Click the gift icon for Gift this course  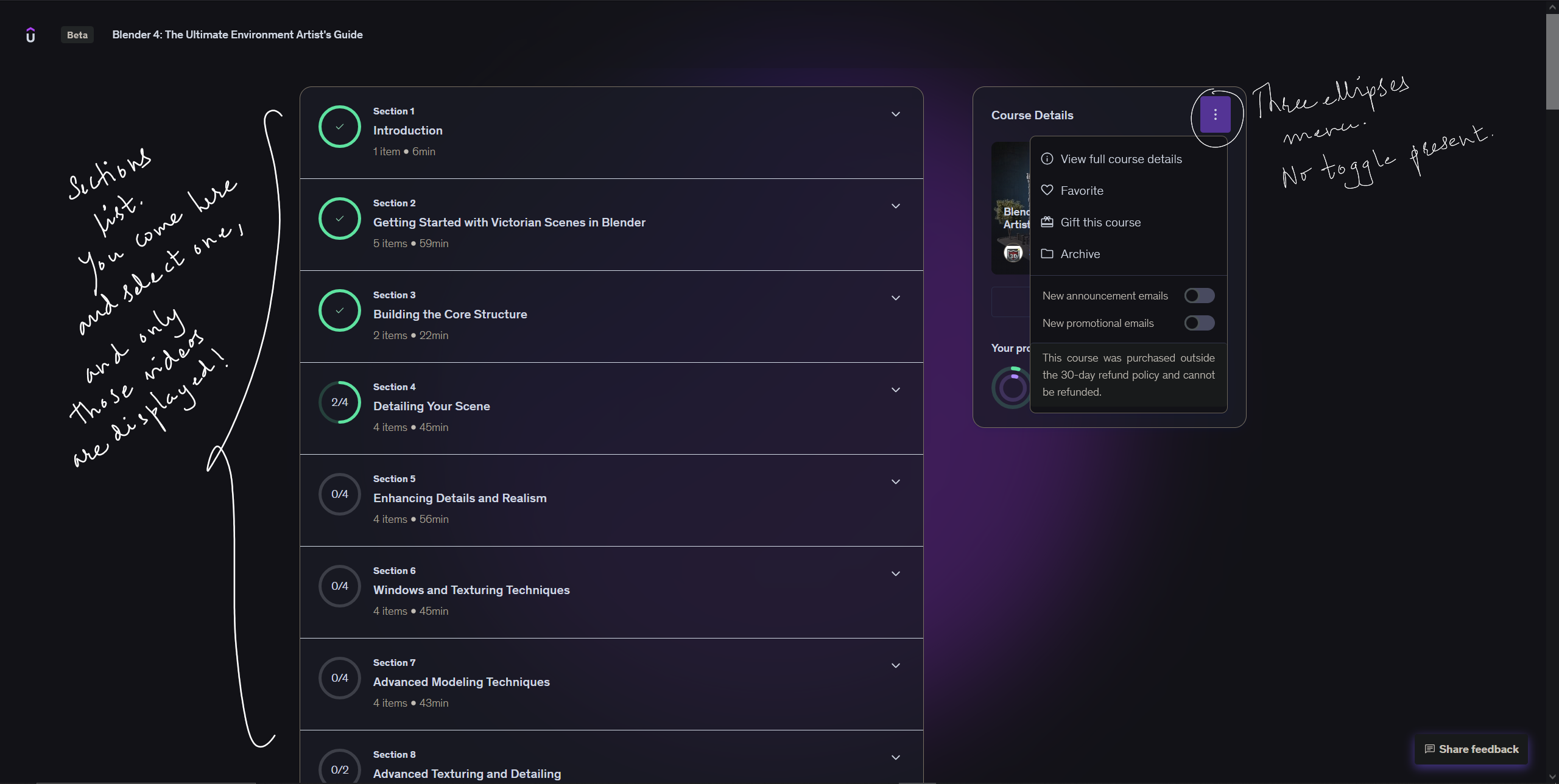1047,222
